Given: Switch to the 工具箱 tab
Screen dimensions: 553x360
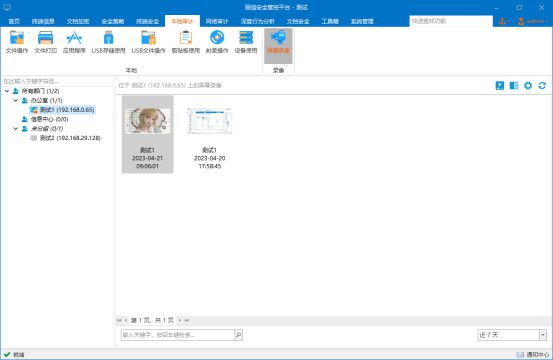Looking at the screenshot, I should pos(330,21).
